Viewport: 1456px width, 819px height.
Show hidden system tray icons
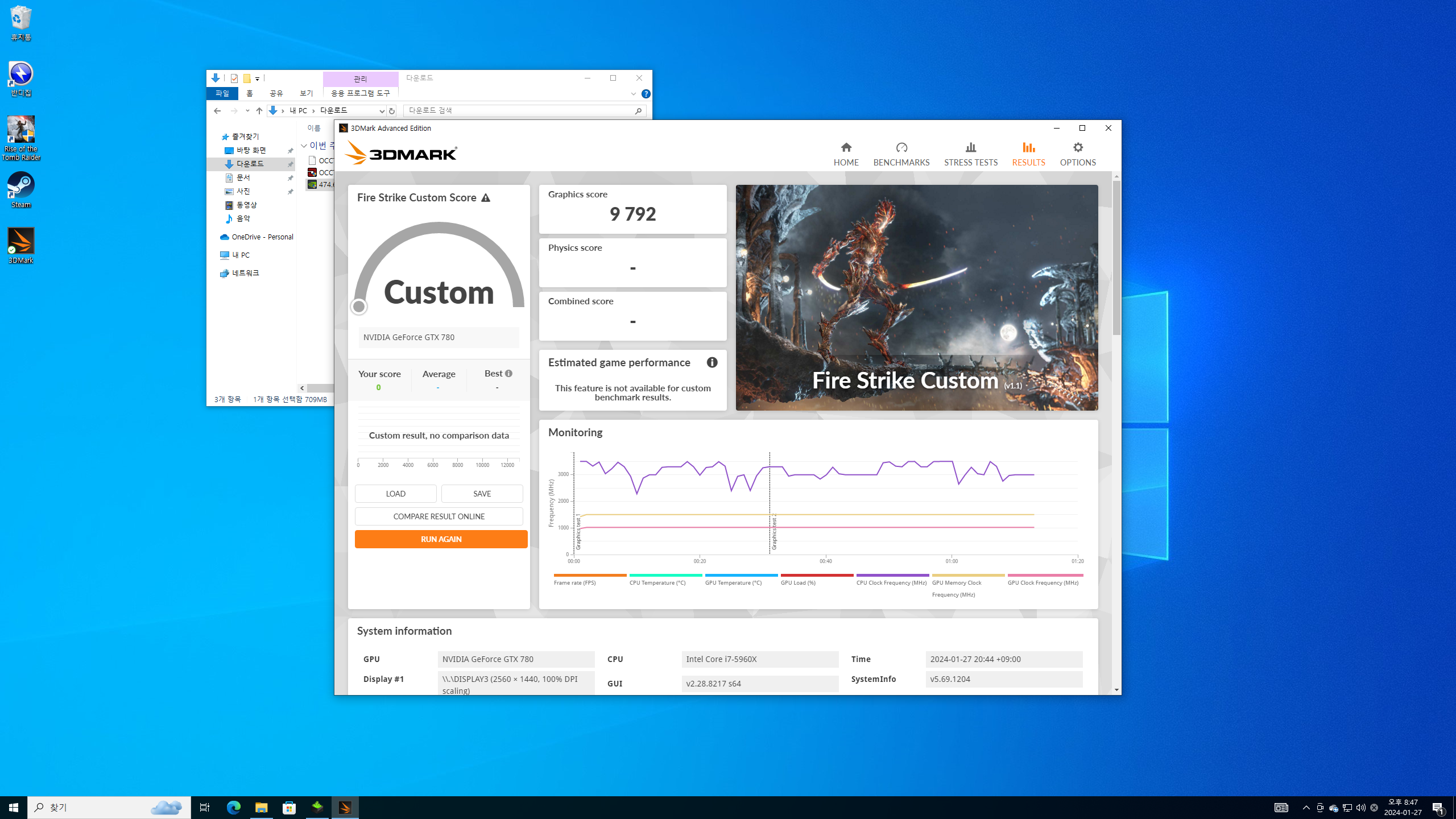point(1306,808)
